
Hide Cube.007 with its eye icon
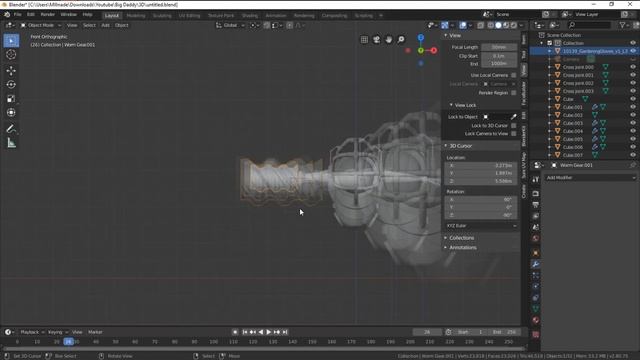pyautogui.click(x=633, y=155)
